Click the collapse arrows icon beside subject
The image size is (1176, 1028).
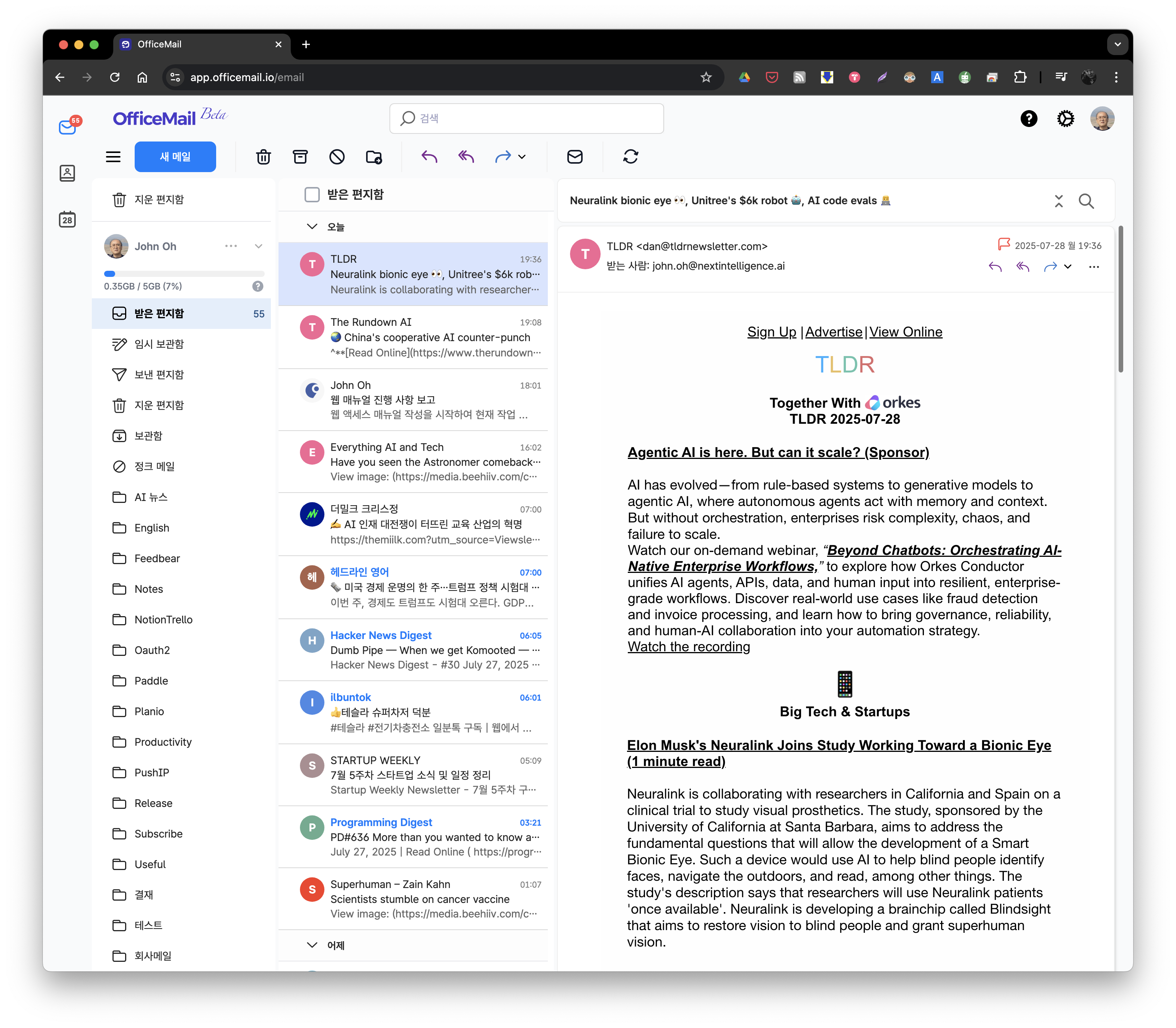tap(1058, 201)
